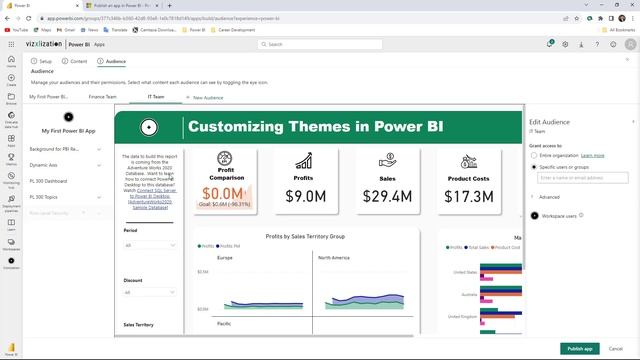Open the Discount slicer dropdown
The image size is (640, 360).
[x=150, y=292]
